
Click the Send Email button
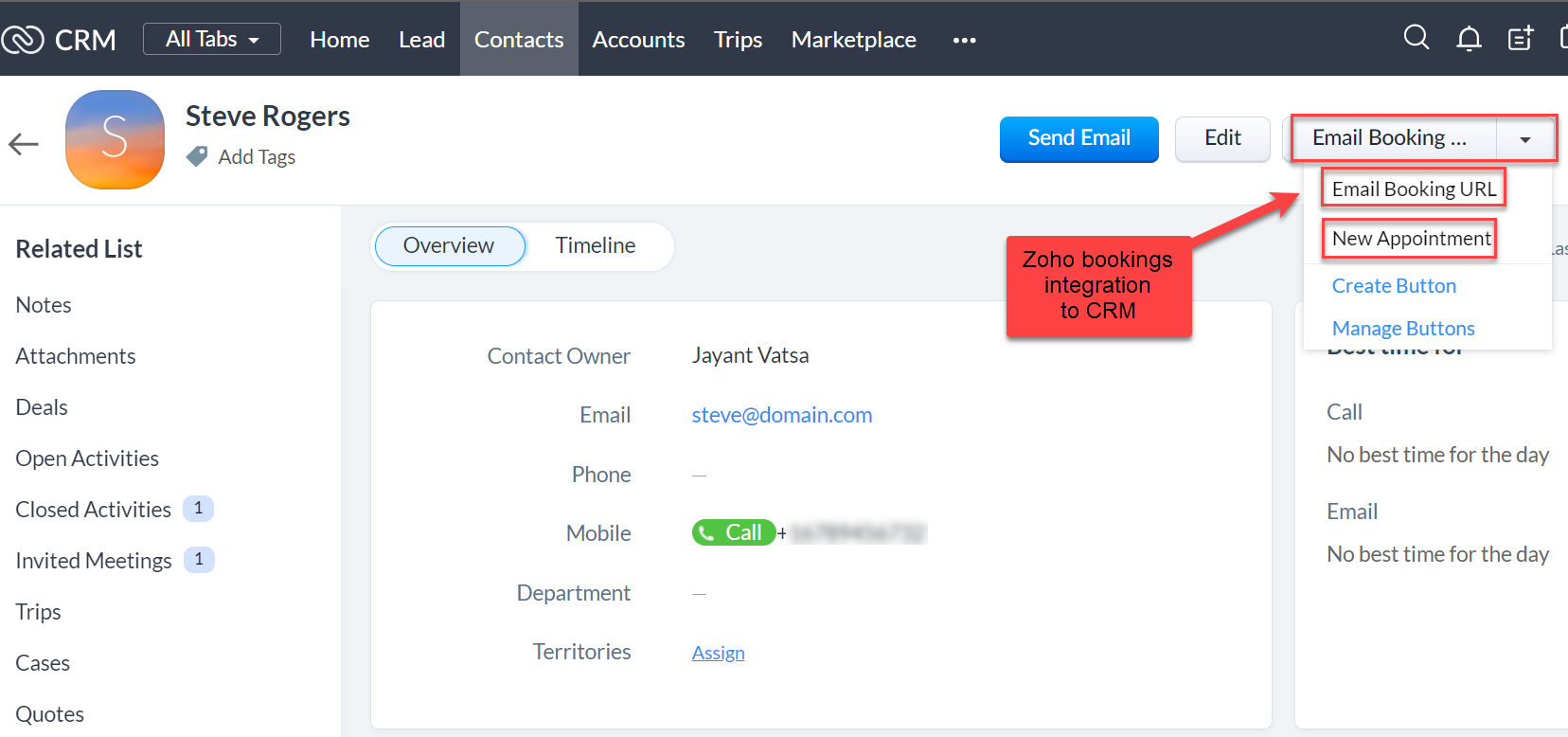1078,138
